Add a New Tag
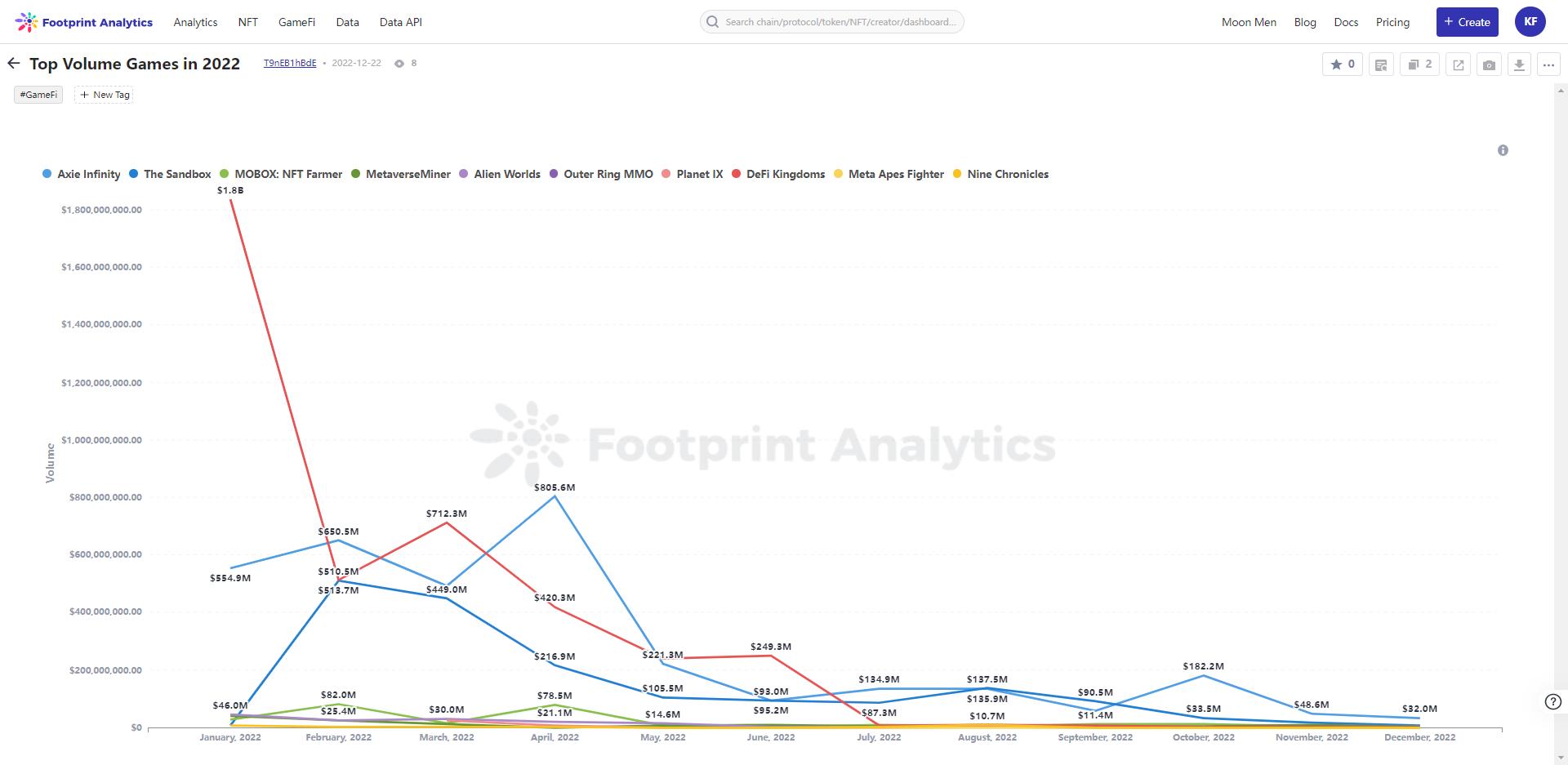 point(105,95)
